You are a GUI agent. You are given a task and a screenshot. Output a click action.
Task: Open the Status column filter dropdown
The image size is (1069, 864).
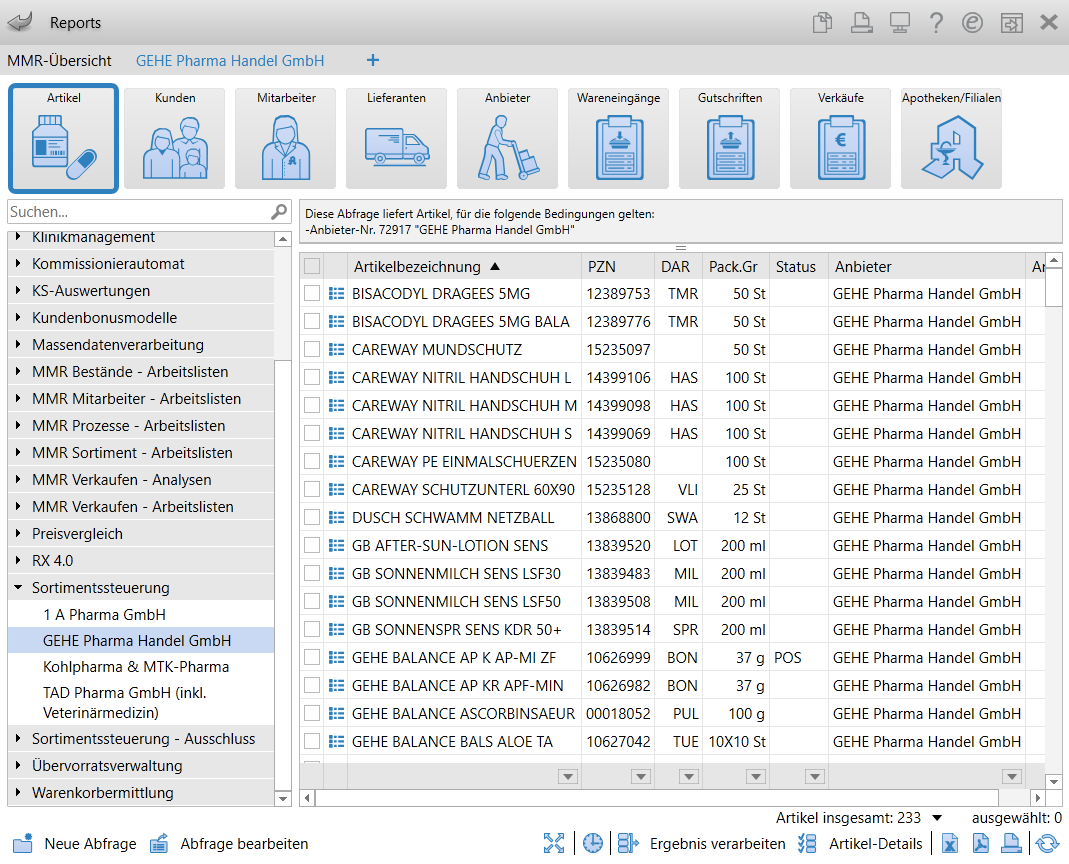815,776
